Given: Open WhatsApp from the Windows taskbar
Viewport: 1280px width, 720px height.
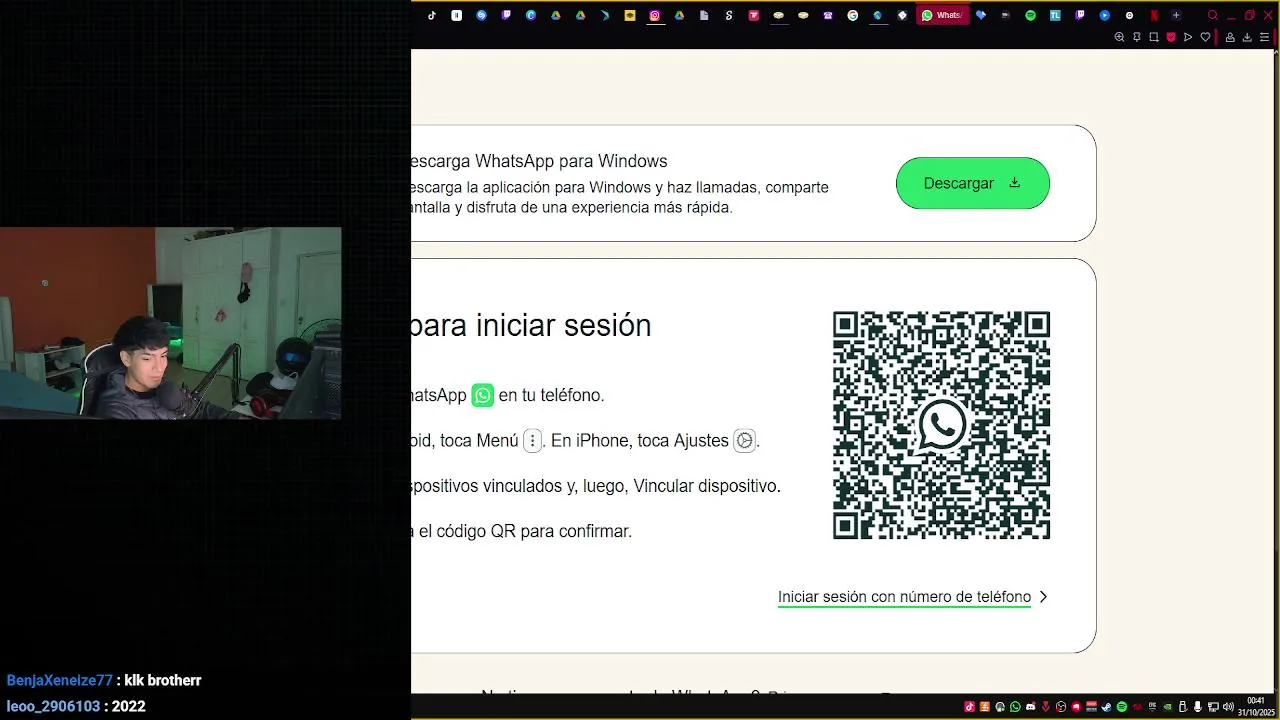Looking at the screenshot, I should (x=1015, y=707).
